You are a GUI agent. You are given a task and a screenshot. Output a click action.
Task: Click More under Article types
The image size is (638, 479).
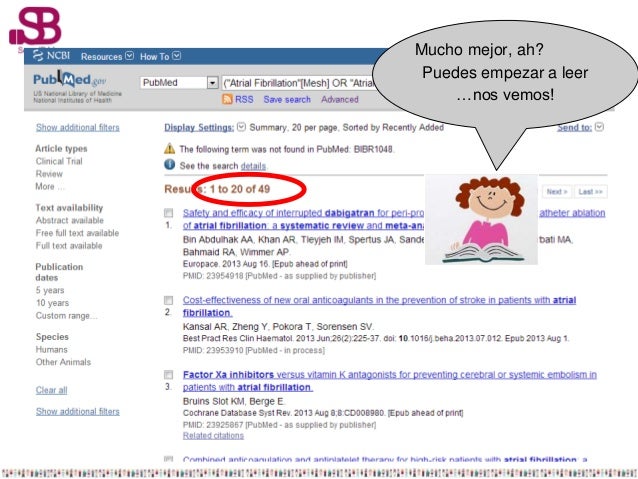pos(50,186)
